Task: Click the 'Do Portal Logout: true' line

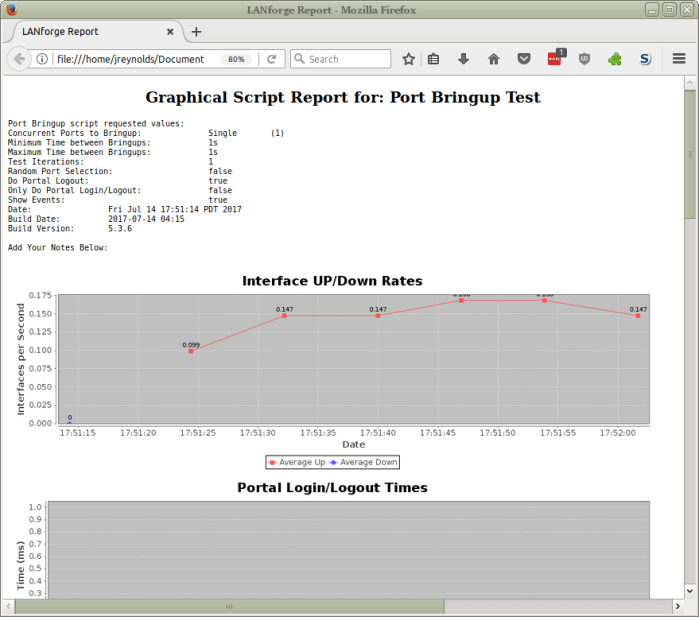Action: click(x=118, y=181)
